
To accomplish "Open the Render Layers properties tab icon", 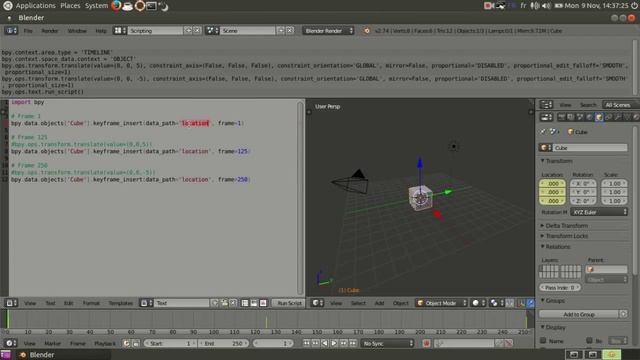I will [571, 118].
